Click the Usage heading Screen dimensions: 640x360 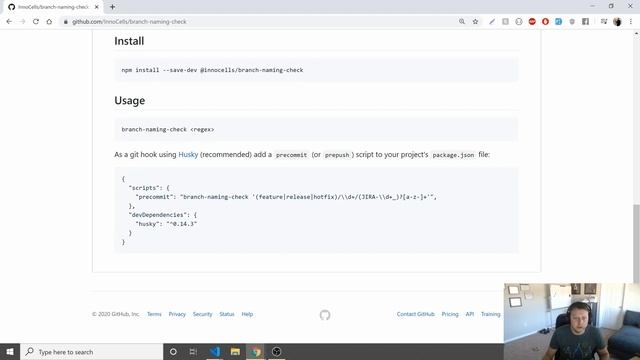[x=129, y=101]
